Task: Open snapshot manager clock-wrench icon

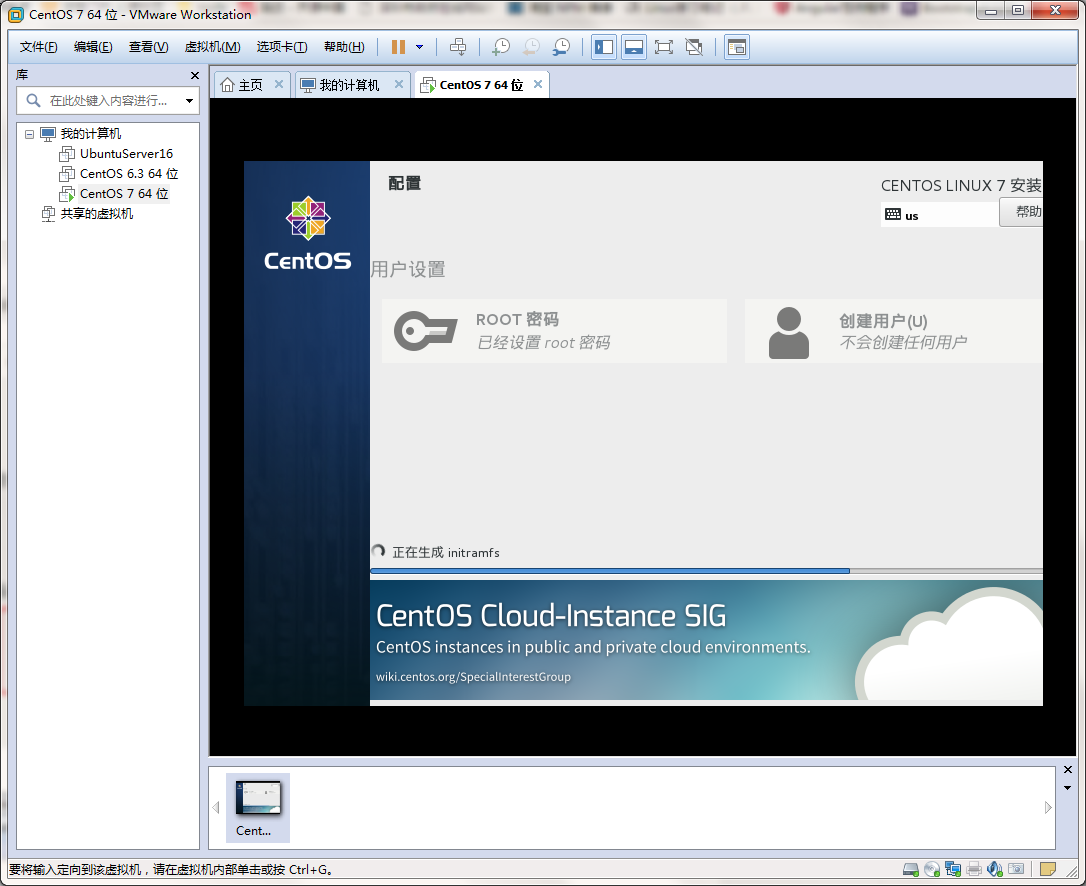Action: pos(561,47)
